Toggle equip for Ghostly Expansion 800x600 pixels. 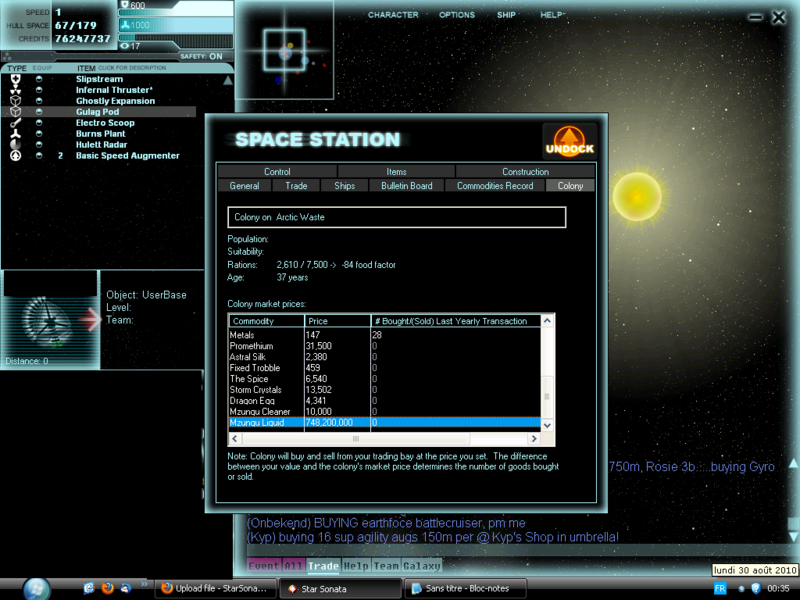pos(39,101)
